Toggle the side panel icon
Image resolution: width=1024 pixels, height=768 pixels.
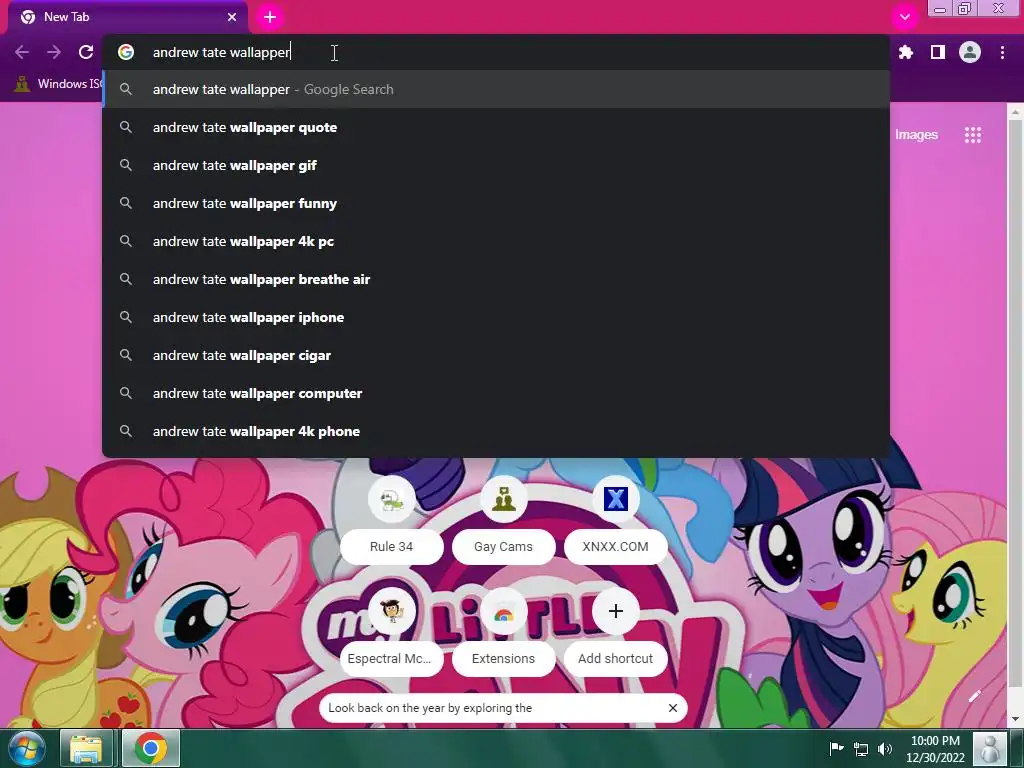[938, 52]
